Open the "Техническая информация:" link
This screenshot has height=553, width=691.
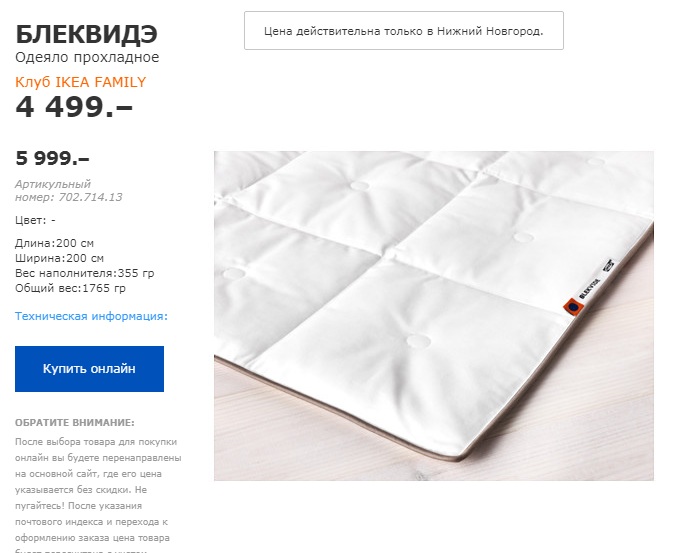tap(91, 316)
